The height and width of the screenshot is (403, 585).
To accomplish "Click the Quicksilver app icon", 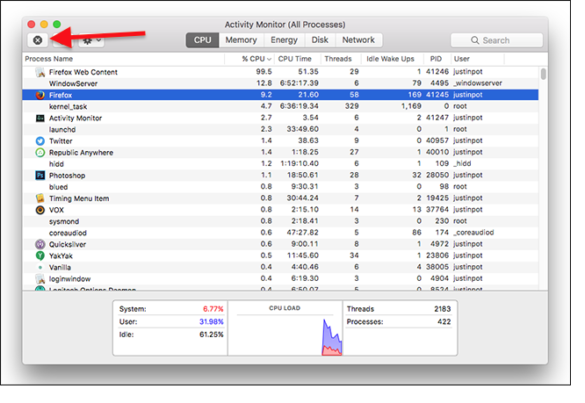I will click(x=40, y=244).
